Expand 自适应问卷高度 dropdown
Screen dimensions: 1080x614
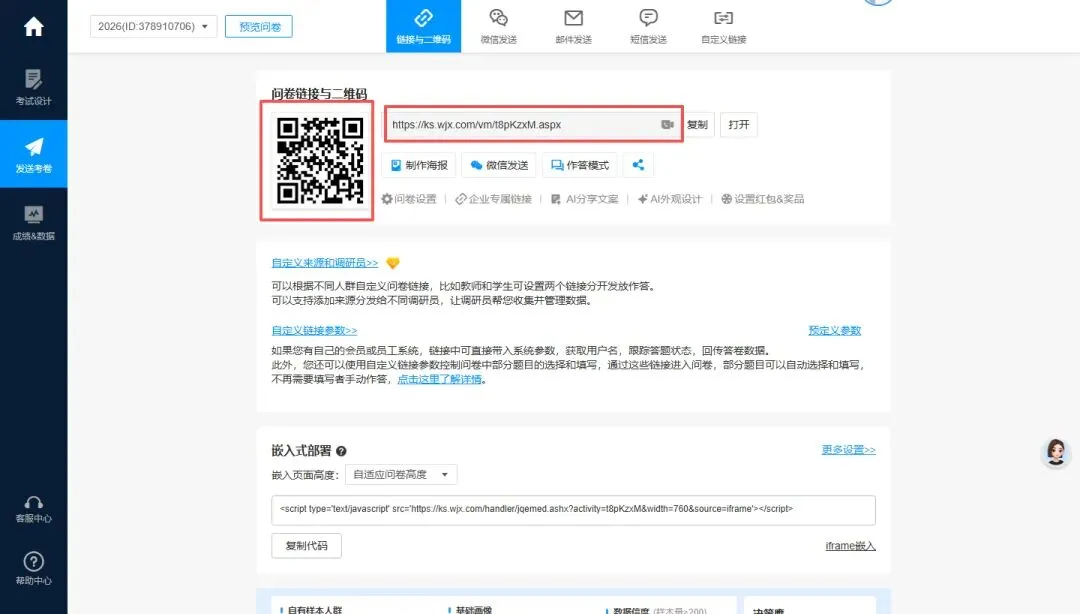coord(402,474)
